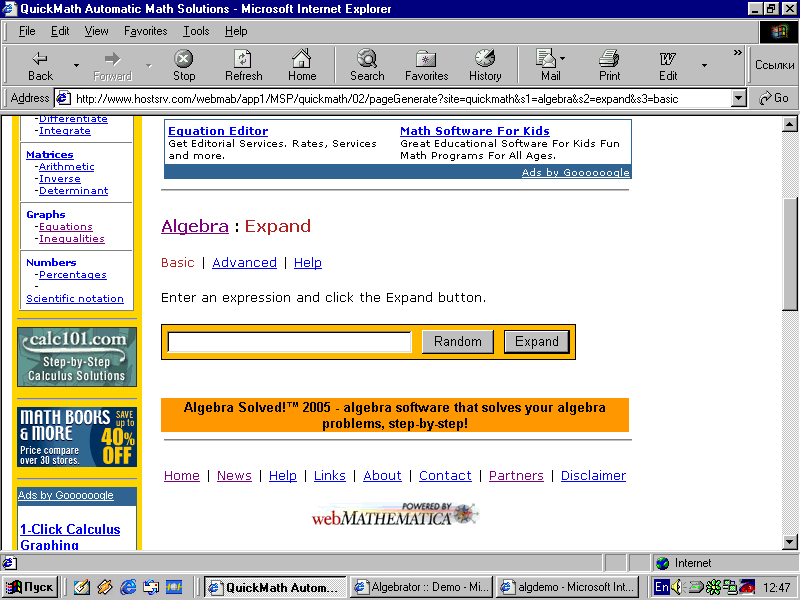Open the Favorites toolbar button
This screenshot has height=600, width=800.
pyautogui.click(x=427, y=65)
